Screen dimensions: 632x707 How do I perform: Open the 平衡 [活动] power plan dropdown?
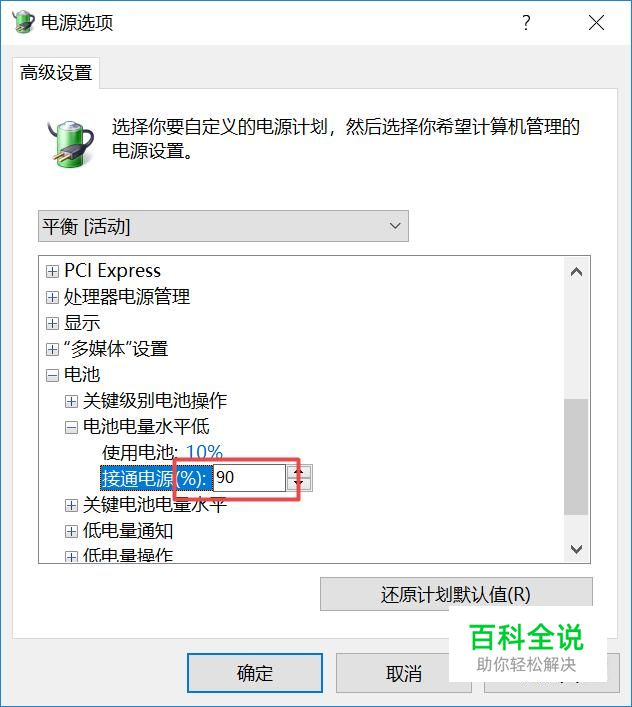pos(223,226)
